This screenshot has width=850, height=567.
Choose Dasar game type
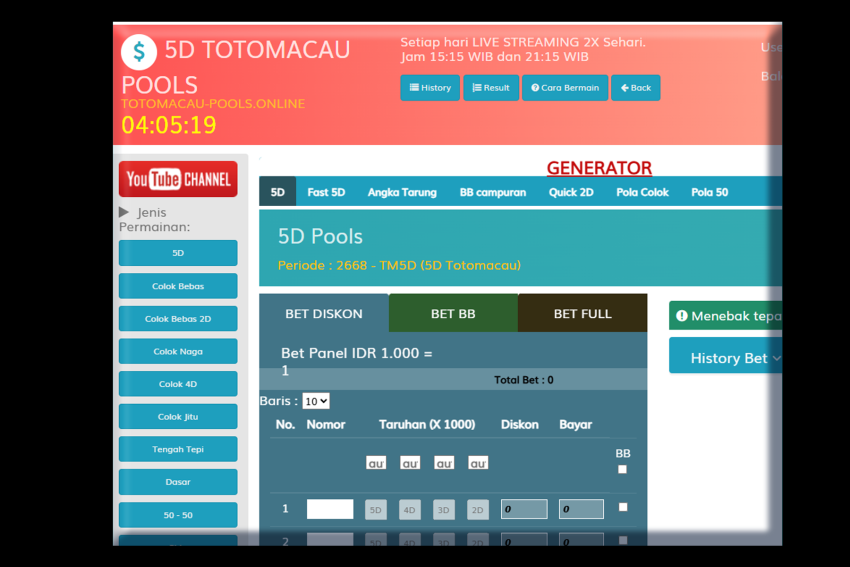(178, 482)
